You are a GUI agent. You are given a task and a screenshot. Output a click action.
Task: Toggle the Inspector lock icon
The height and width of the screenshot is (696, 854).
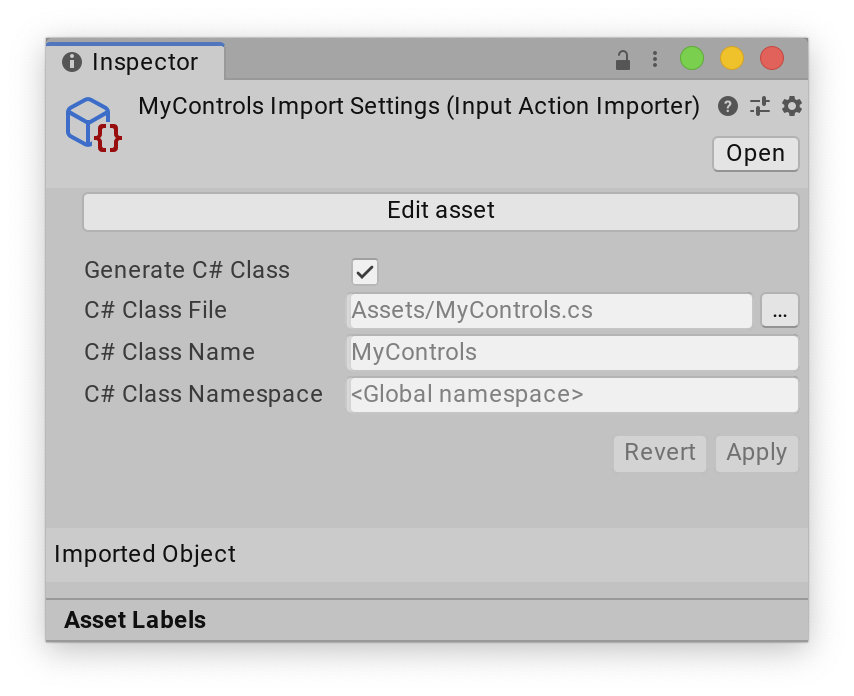622,59
